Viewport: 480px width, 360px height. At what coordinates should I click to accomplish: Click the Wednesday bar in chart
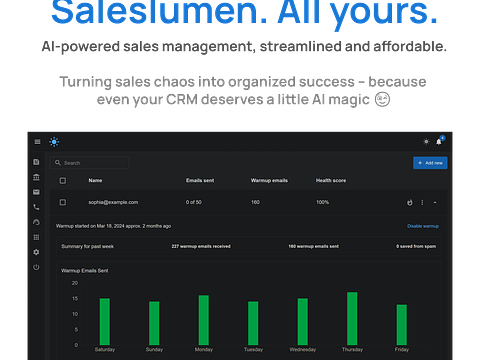[x=303, y=322]
